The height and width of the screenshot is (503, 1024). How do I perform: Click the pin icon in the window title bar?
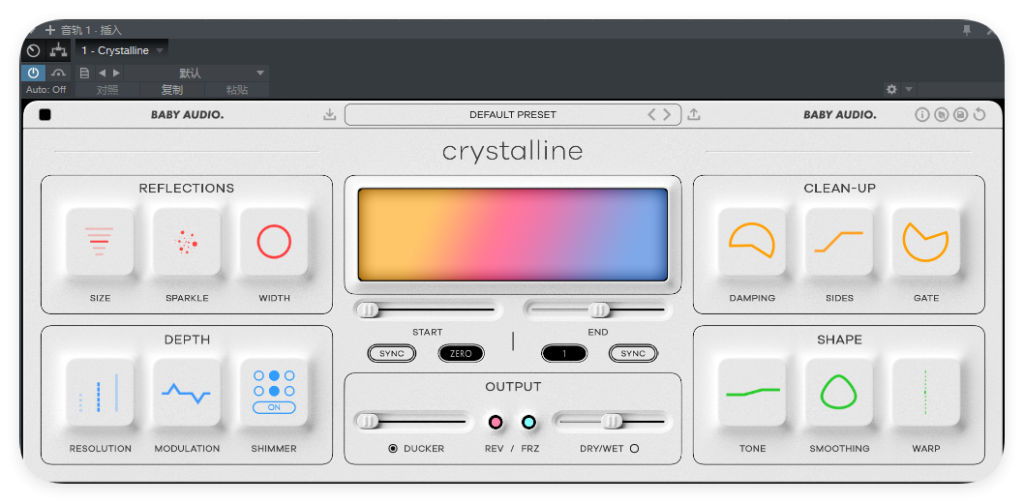pos(967,30)
